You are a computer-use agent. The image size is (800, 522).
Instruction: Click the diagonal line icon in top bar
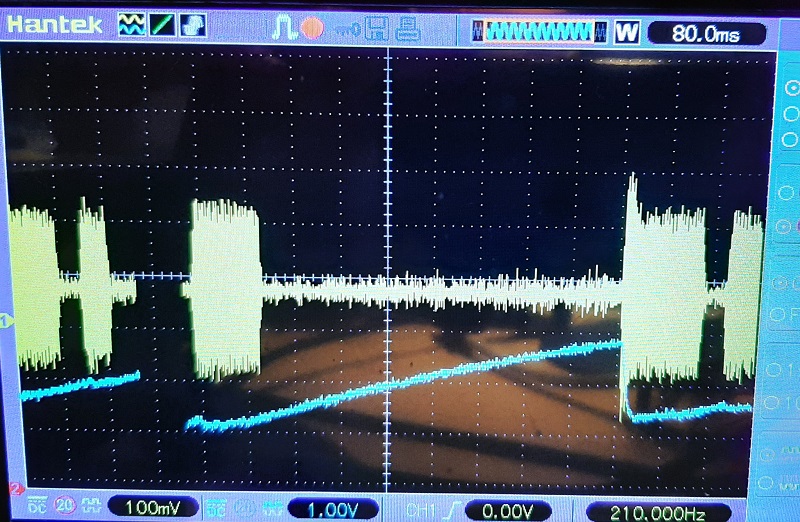coord(163,25)
